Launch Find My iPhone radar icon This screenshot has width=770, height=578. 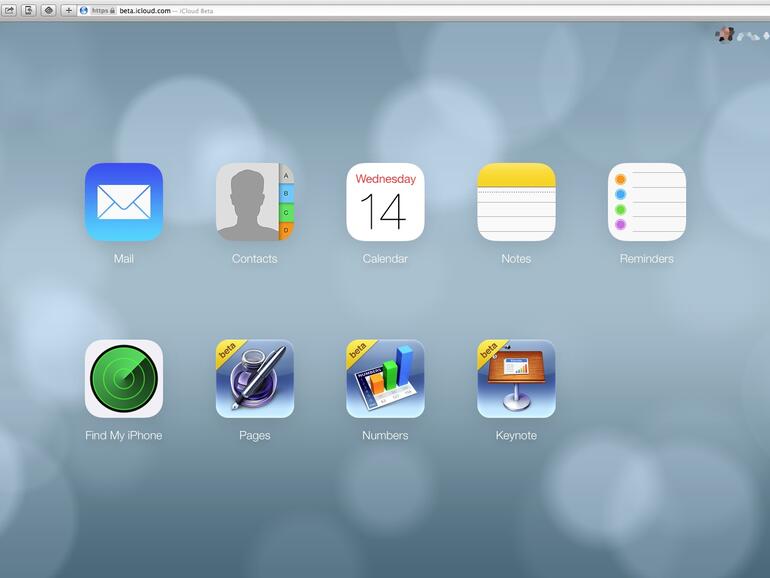[x=124, y=379]
